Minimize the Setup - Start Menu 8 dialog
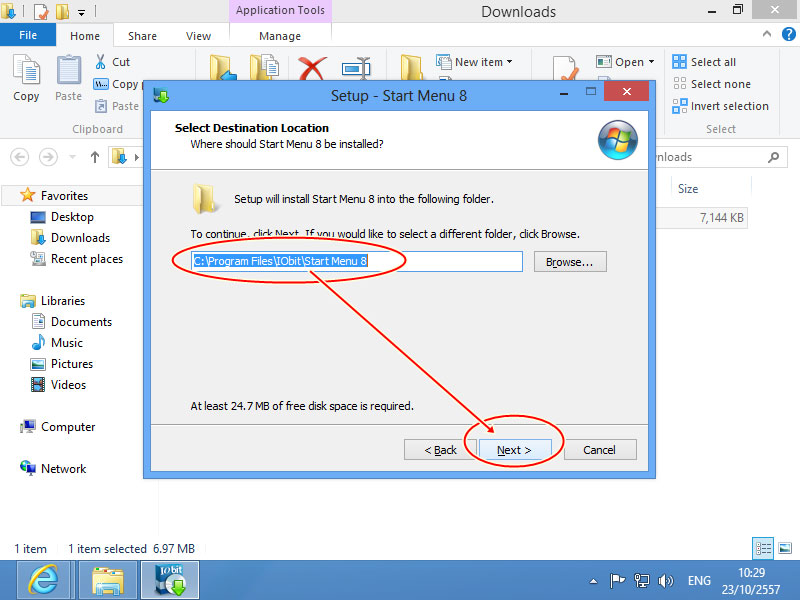 pos(564,93)
